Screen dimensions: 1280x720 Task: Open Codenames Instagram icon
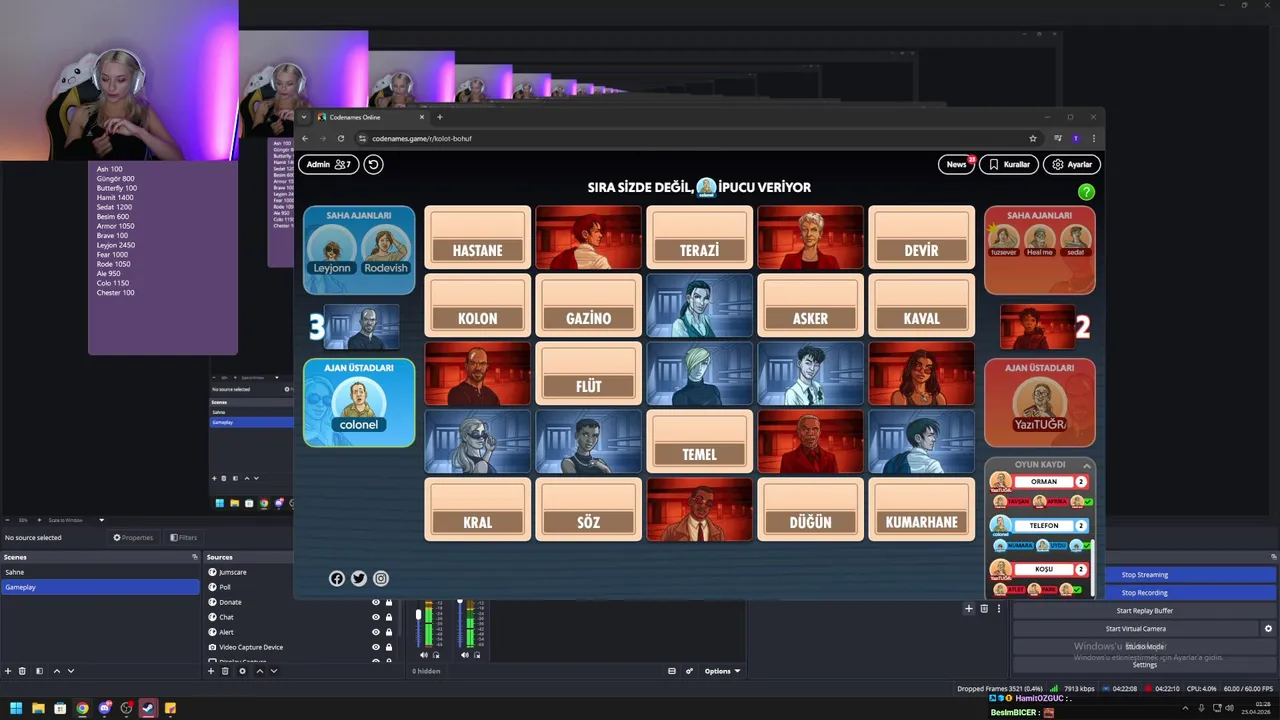pyautogui.click(x=381, y=578)
